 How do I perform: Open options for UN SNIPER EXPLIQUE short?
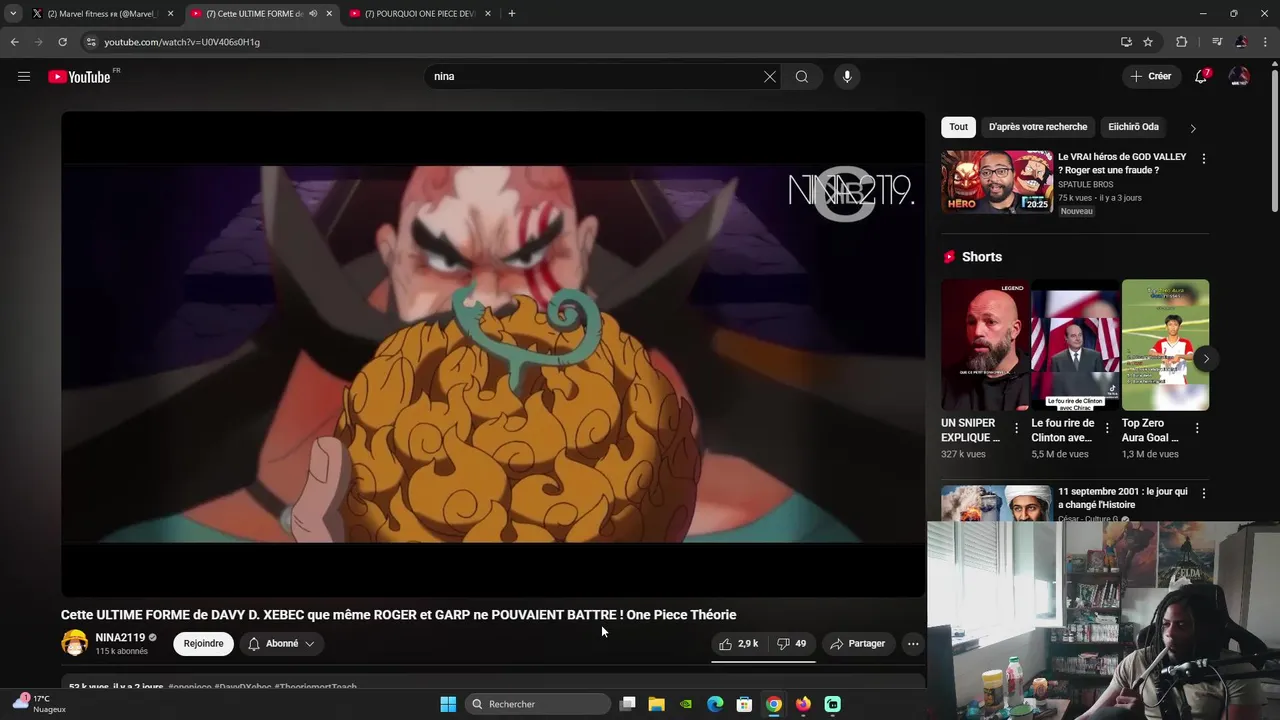click(x=1016, y=428)
